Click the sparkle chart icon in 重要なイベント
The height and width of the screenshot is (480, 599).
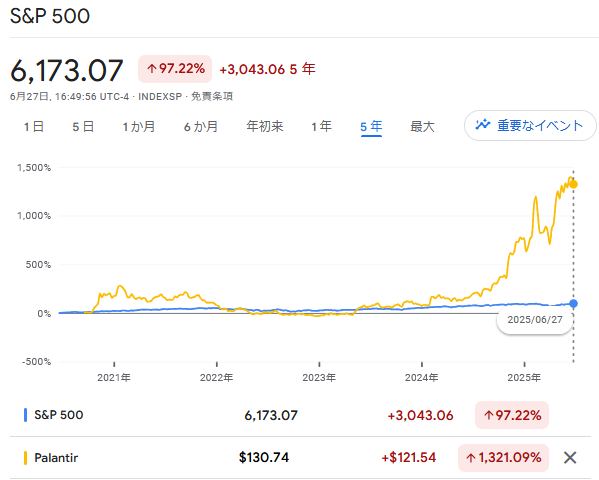coord(482,125)
